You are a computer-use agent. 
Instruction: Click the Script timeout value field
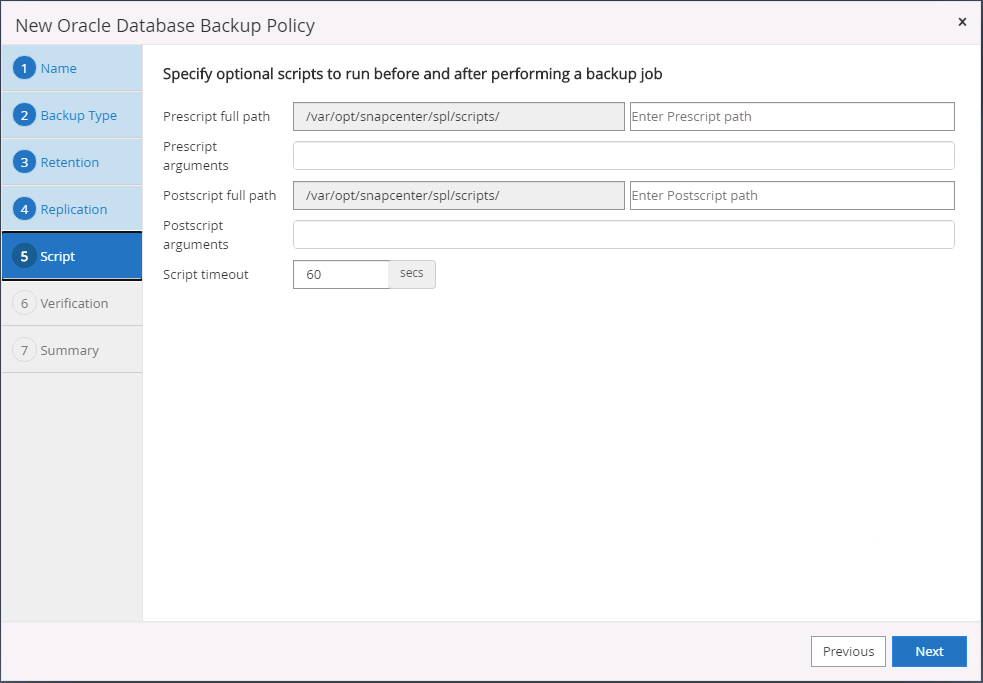pyautogui.click(x=340, y=274)
